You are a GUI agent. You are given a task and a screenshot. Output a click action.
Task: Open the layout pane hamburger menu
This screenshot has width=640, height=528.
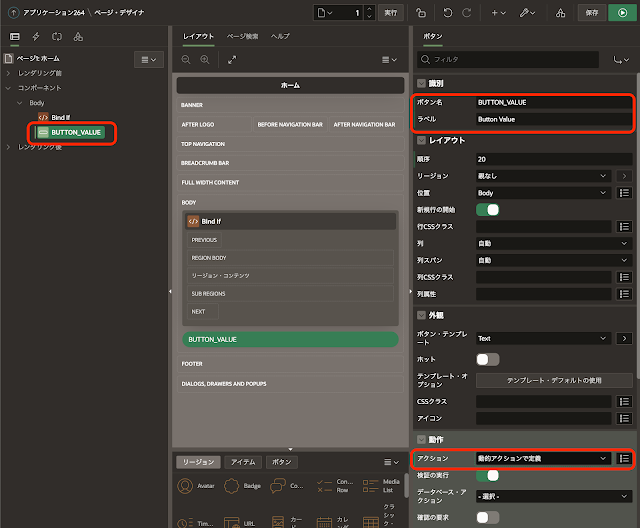[x=389, y=60]
